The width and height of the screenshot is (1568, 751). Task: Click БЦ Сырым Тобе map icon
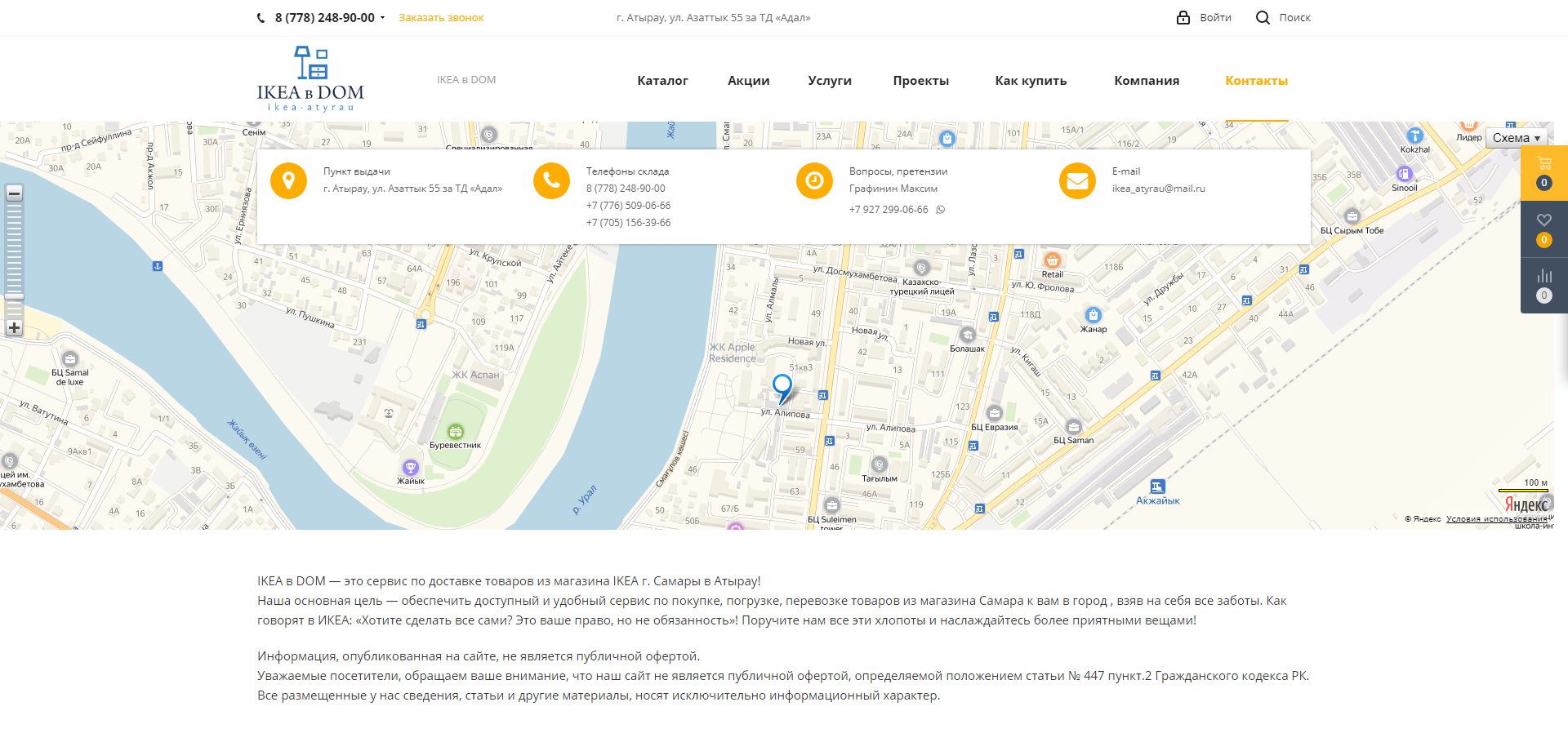click(x=1352, y=216)
